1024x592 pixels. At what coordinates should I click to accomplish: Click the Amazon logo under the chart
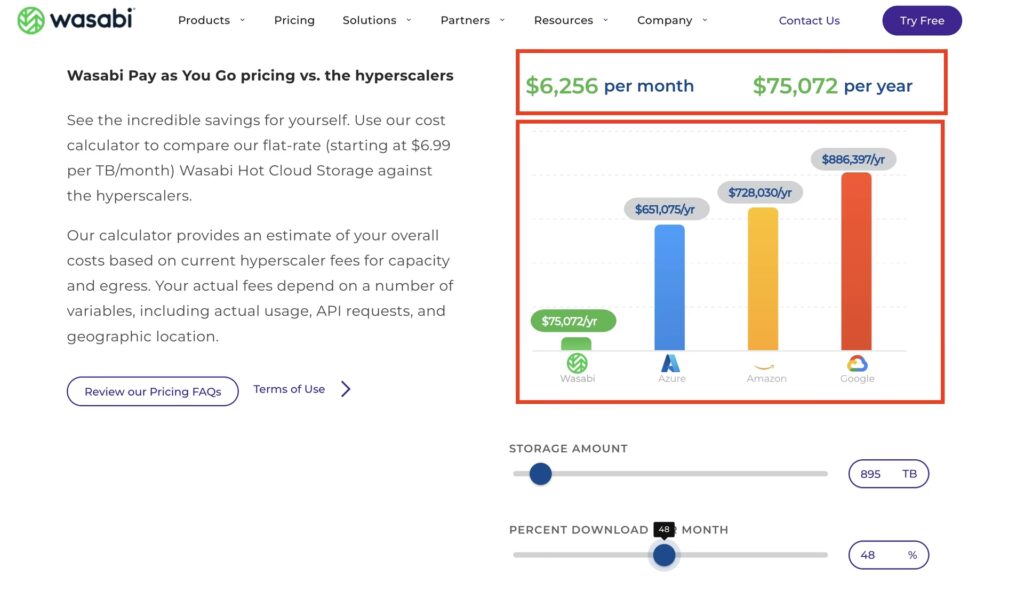point(766,365)
